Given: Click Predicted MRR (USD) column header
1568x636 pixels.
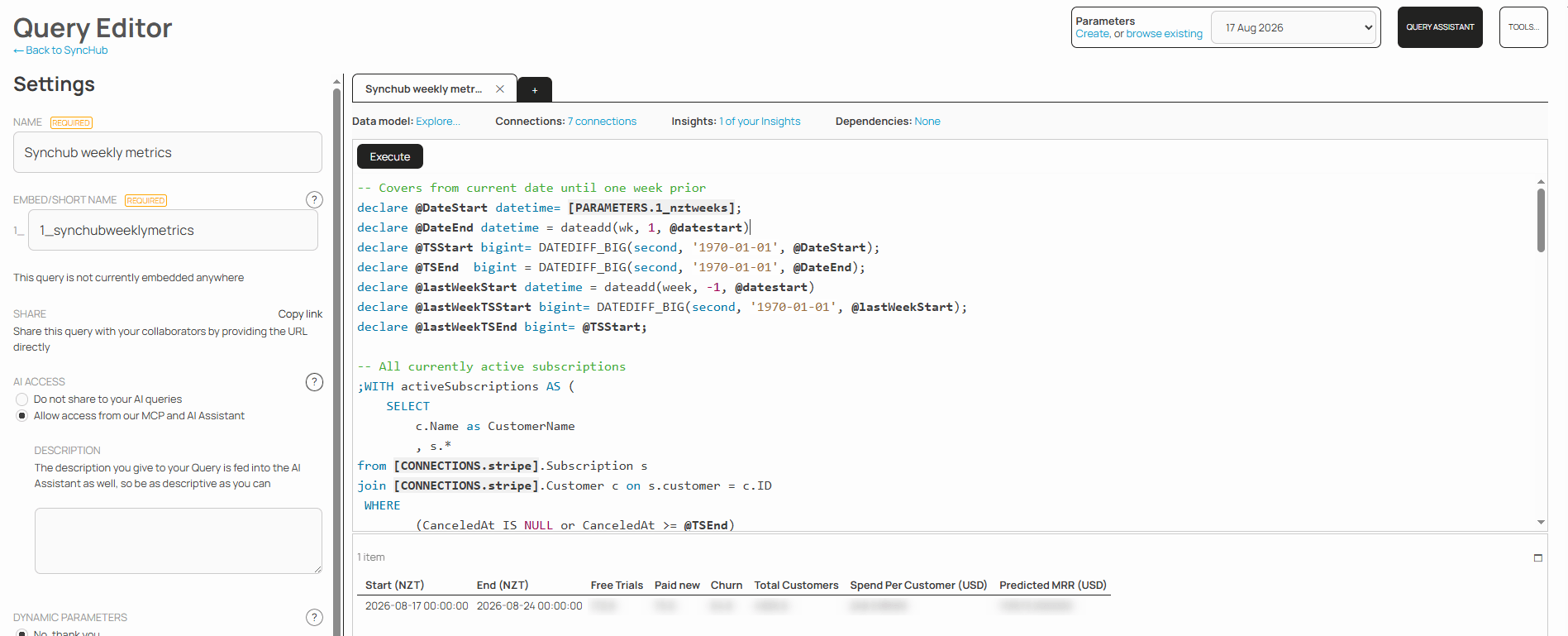Looking at the screenshot, I should click(1053, 586).
